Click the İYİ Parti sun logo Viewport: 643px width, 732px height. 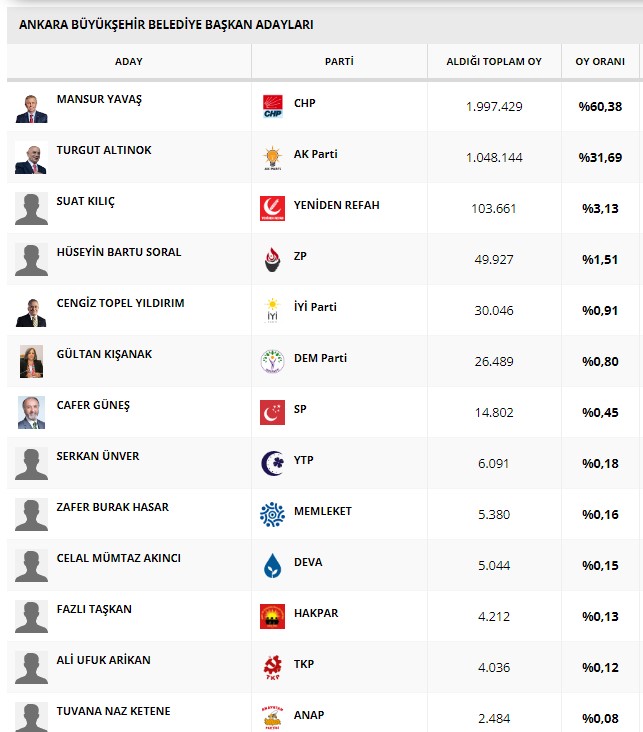click(x=272, y=310)
